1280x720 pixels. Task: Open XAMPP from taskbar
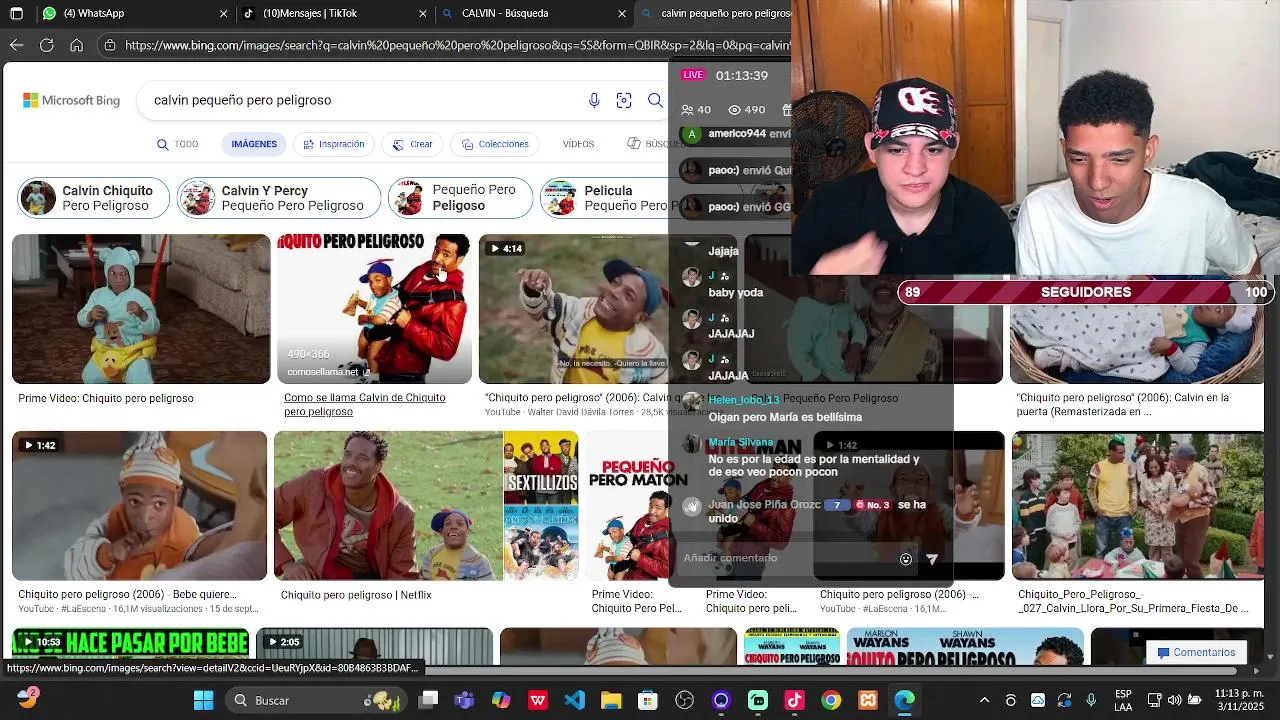click(x=868, y=700)
